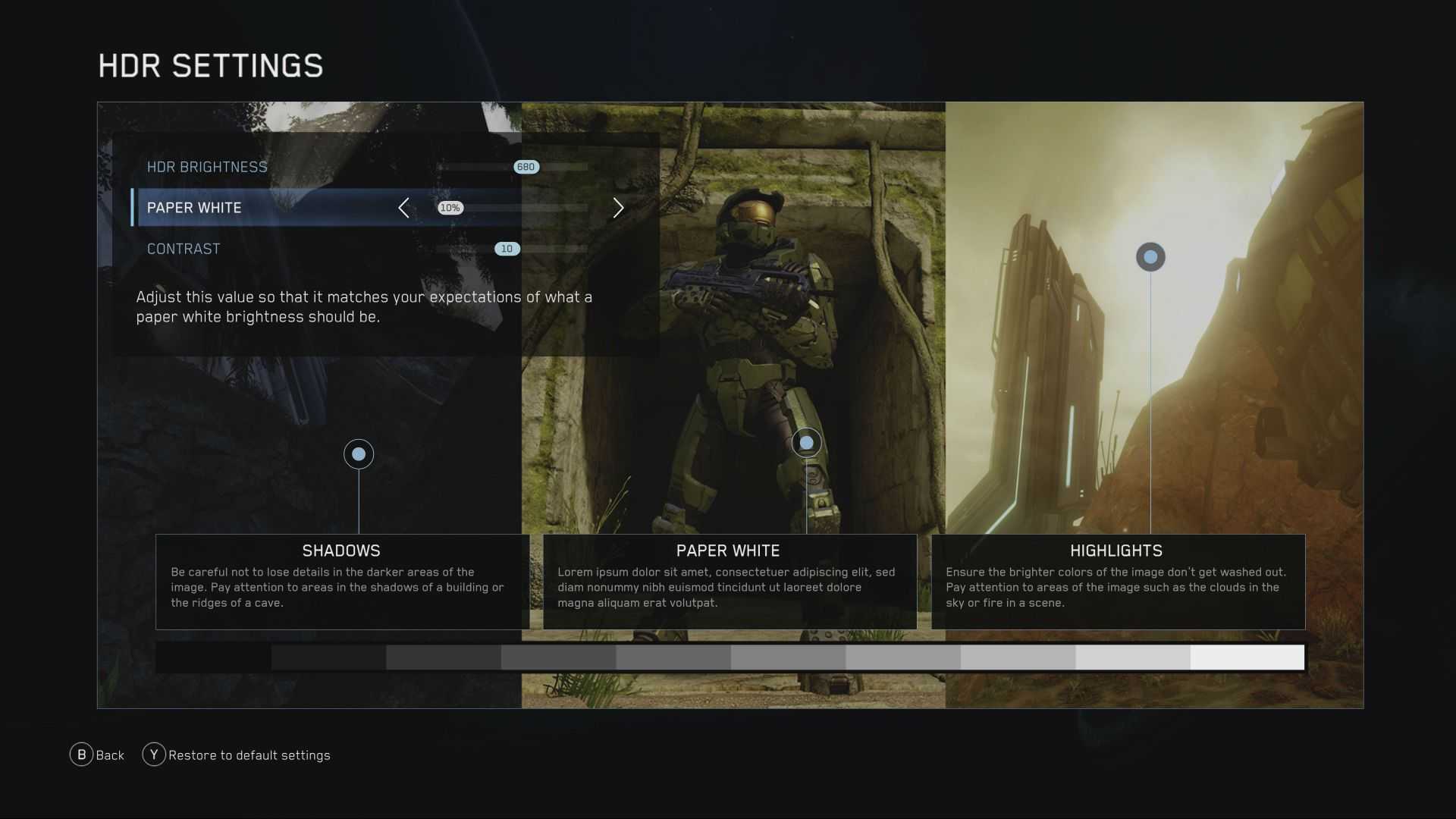Click the Contrast slider handle 10
1456x819 pixels.
click(x=507, y=249)
